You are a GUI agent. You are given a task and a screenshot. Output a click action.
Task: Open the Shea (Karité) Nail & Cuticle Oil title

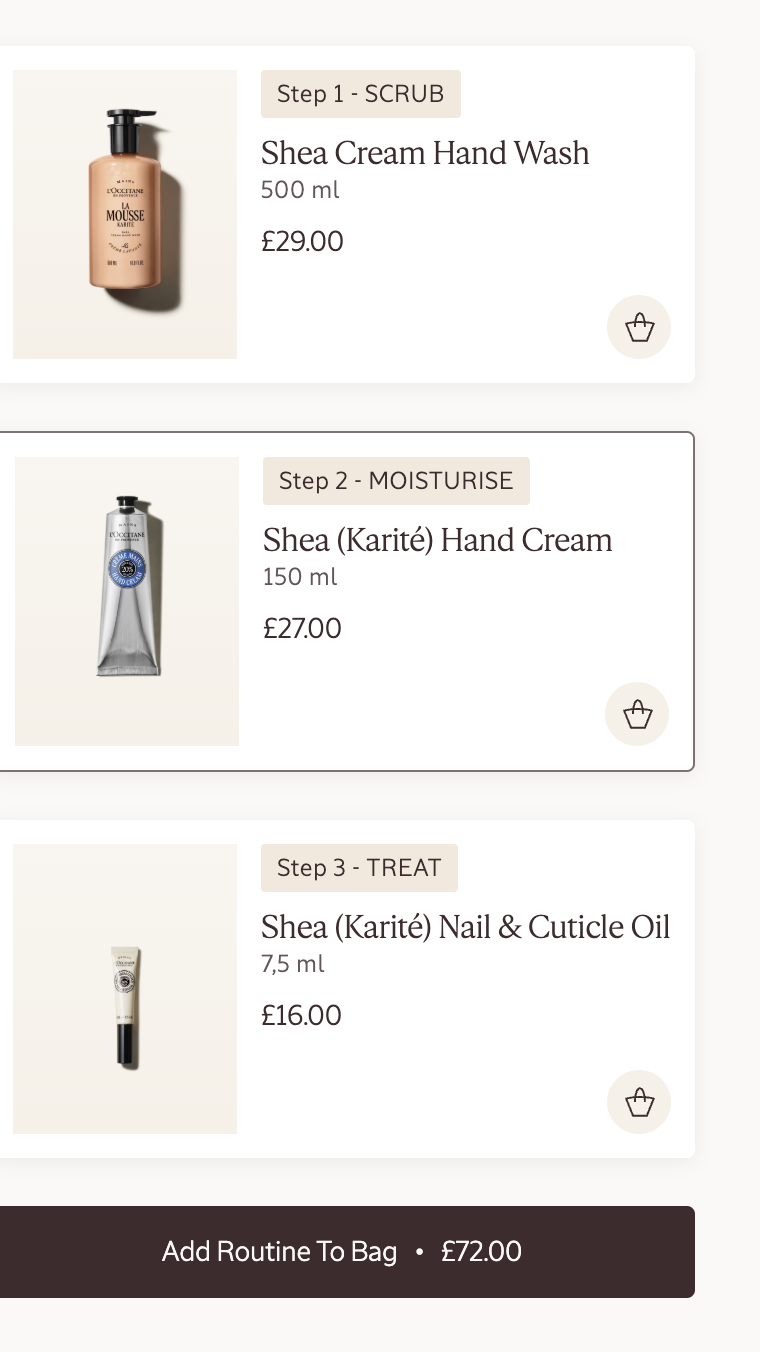tap(465, 927)
